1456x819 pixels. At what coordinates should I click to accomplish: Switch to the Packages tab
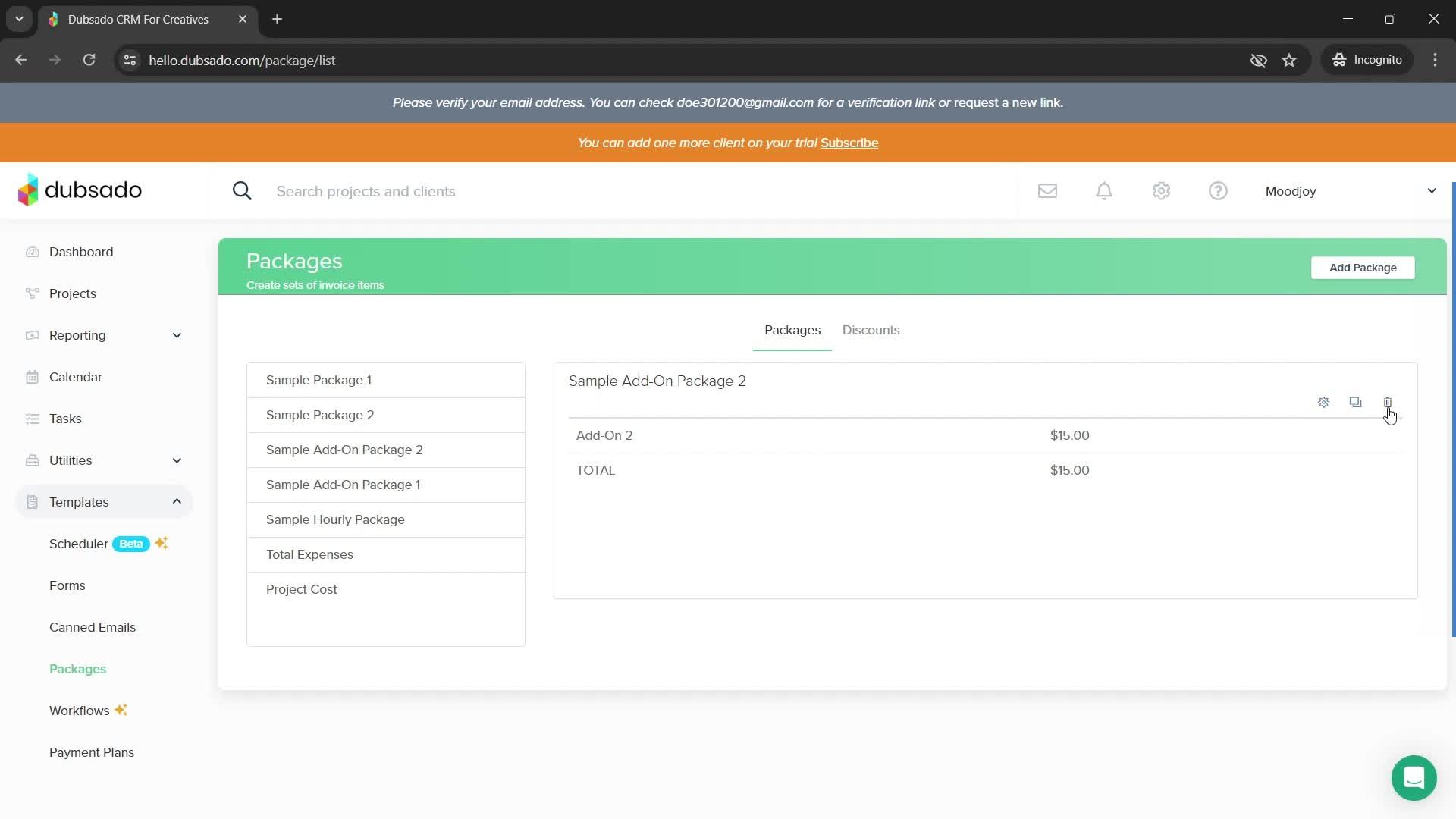[x=792, y=330]
